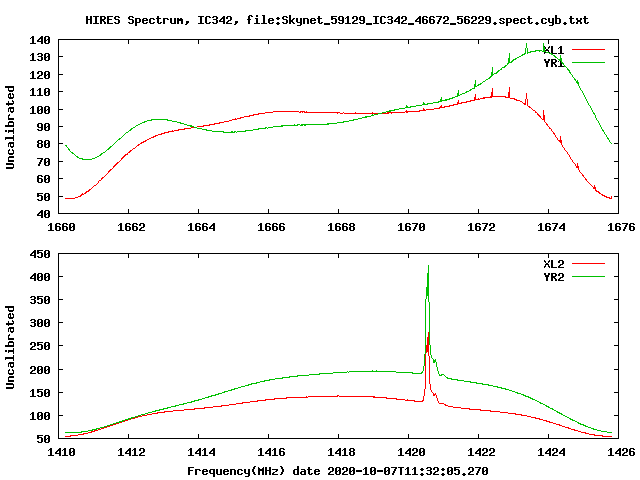Click the XL1 legend label
Image resolution: width=640 pixels, height=480 pixels.
point(553,50)
